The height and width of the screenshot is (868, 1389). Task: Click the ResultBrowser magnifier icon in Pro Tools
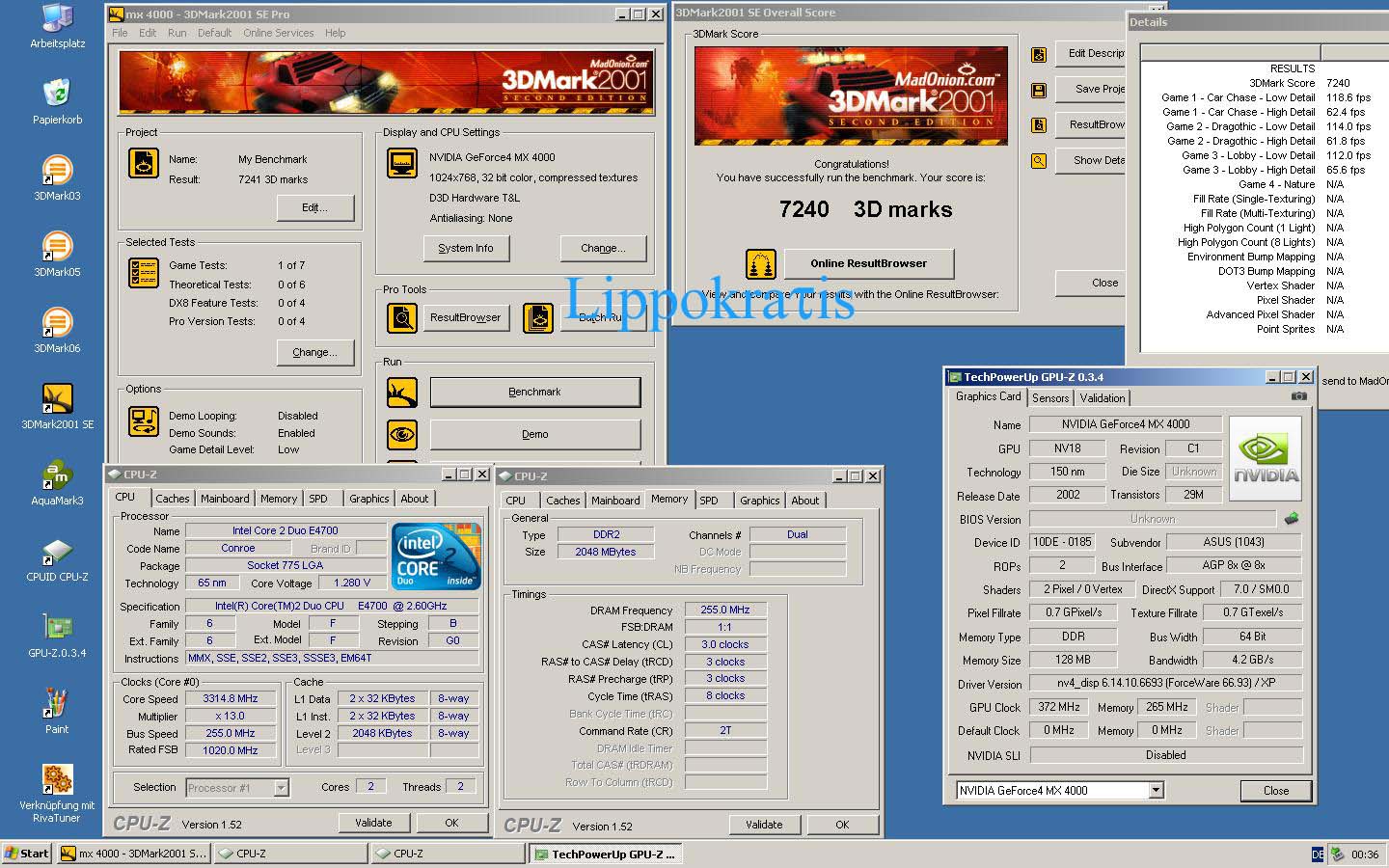click(x=402, y=317)
